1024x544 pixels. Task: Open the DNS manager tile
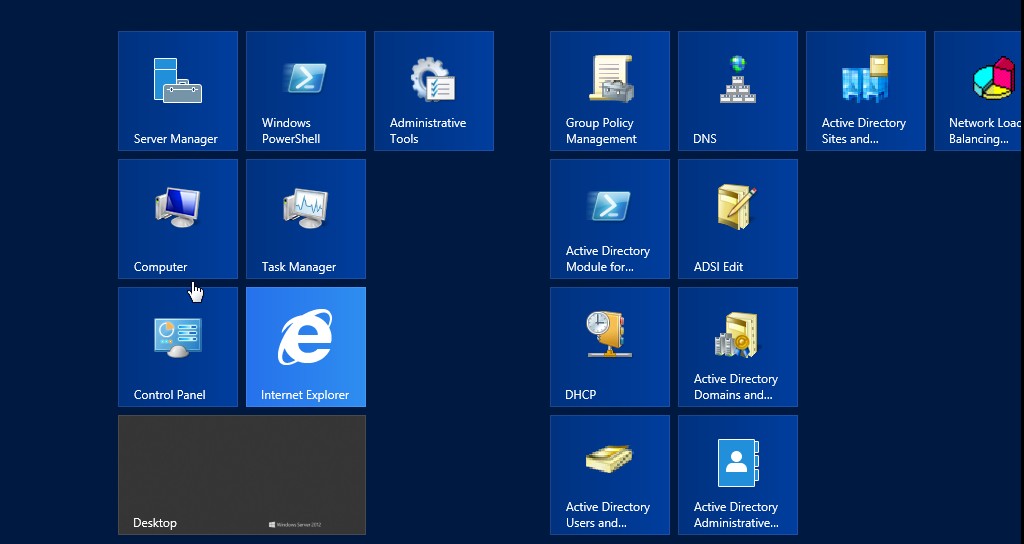click(x=738, y=91)
